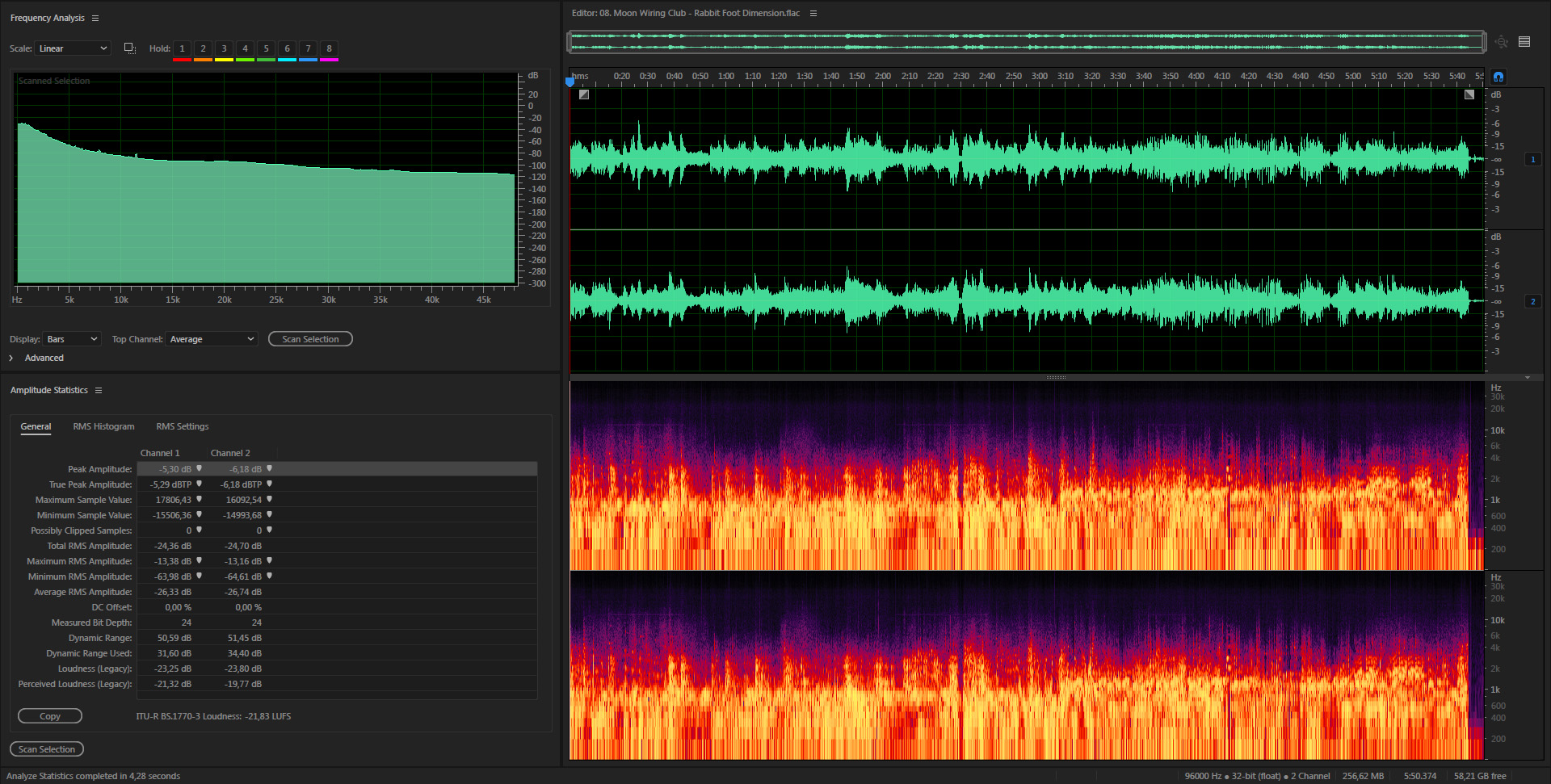This screenshot has width=1551, height=784.
Task: Click Hold button 1 with the red swatch
Action: [182, 50]
